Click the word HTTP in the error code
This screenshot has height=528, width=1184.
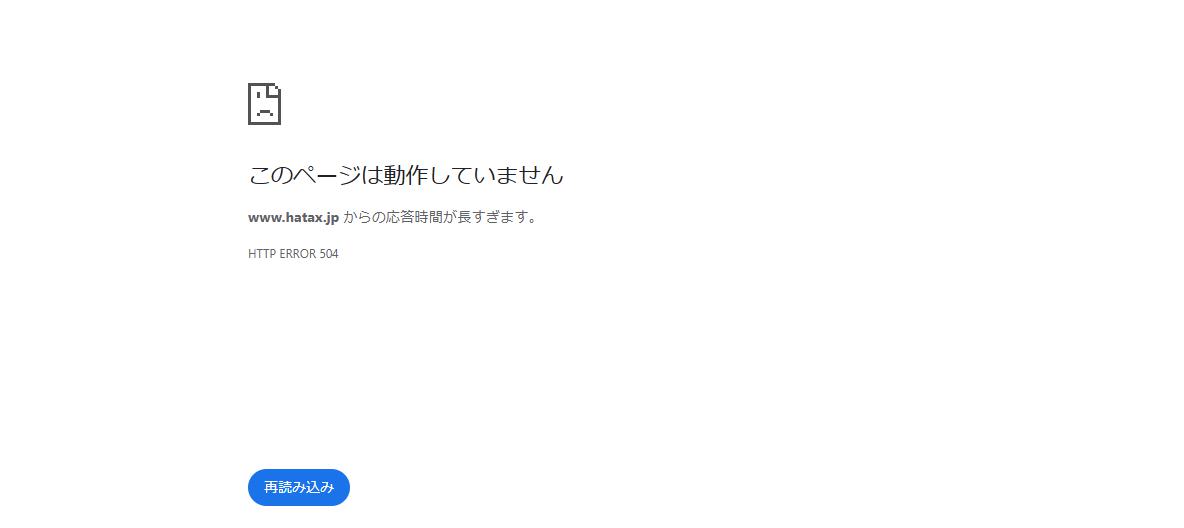tap(261, 254)
